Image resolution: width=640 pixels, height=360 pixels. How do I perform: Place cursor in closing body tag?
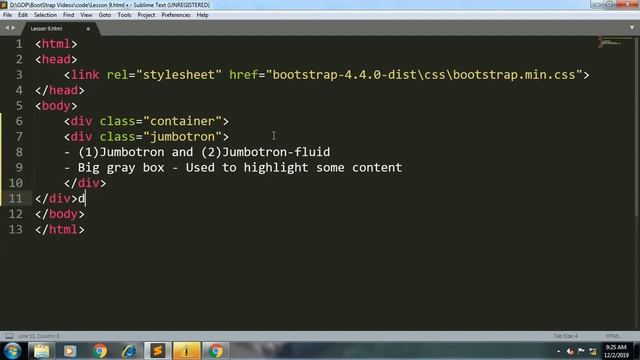60,214
